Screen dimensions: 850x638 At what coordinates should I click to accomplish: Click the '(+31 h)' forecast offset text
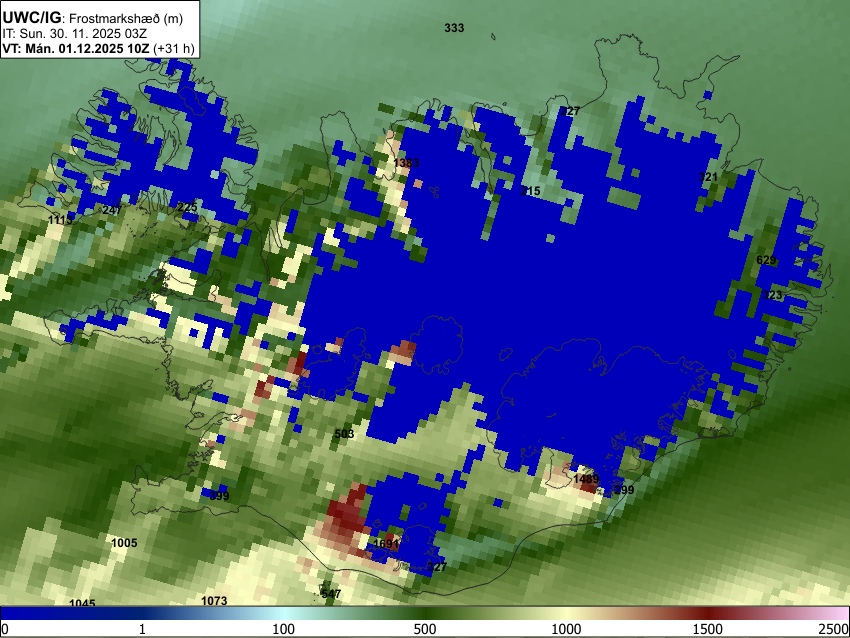[x=174, y=48]
